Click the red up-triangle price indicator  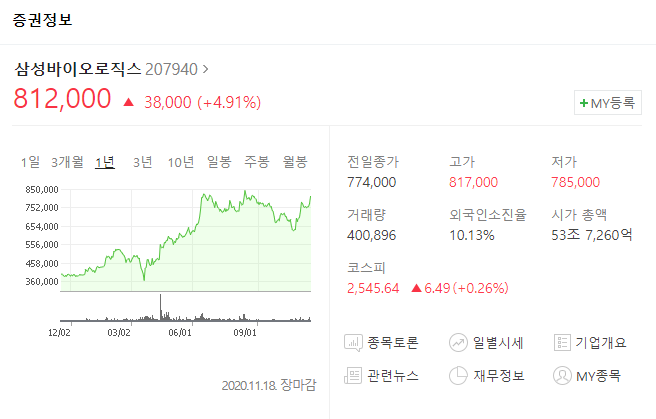click(129, 102)
